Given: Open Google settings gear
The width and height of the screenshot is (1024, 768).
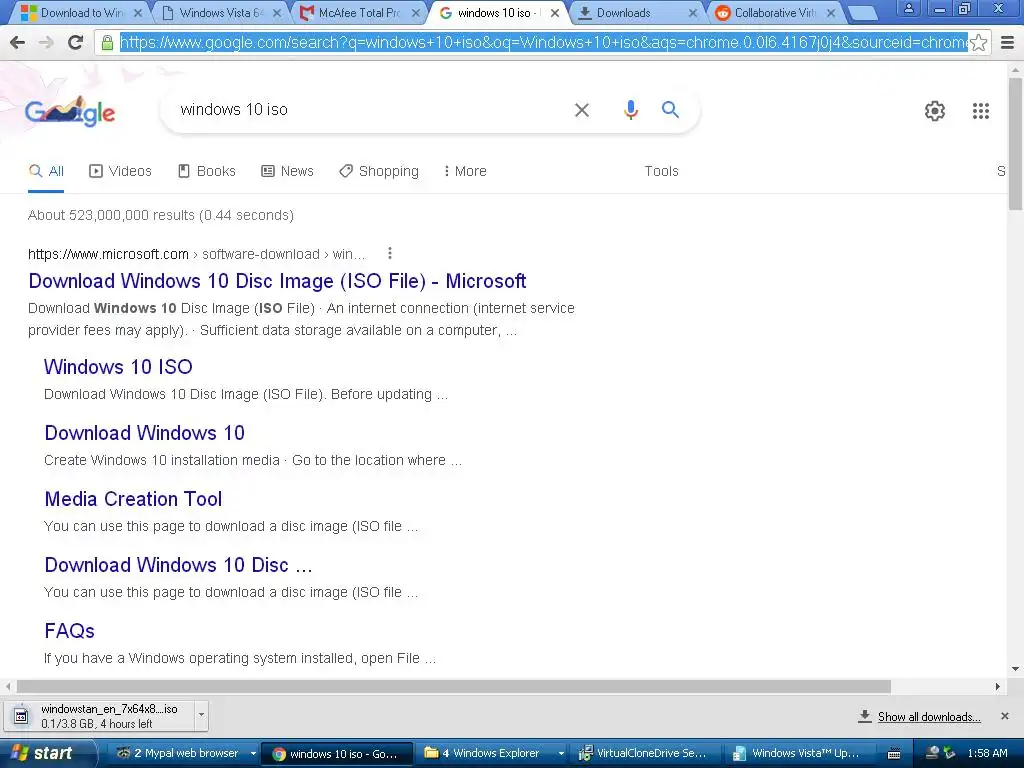Looking at the screenshot, I should [x=935, y=111].
